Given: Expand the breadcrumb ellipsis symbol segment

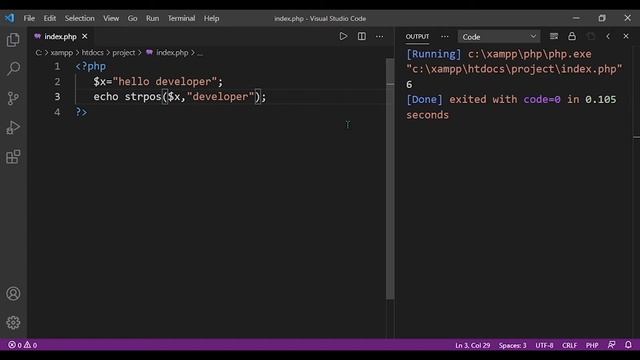Looking at the screenshot, I should 200,53.
